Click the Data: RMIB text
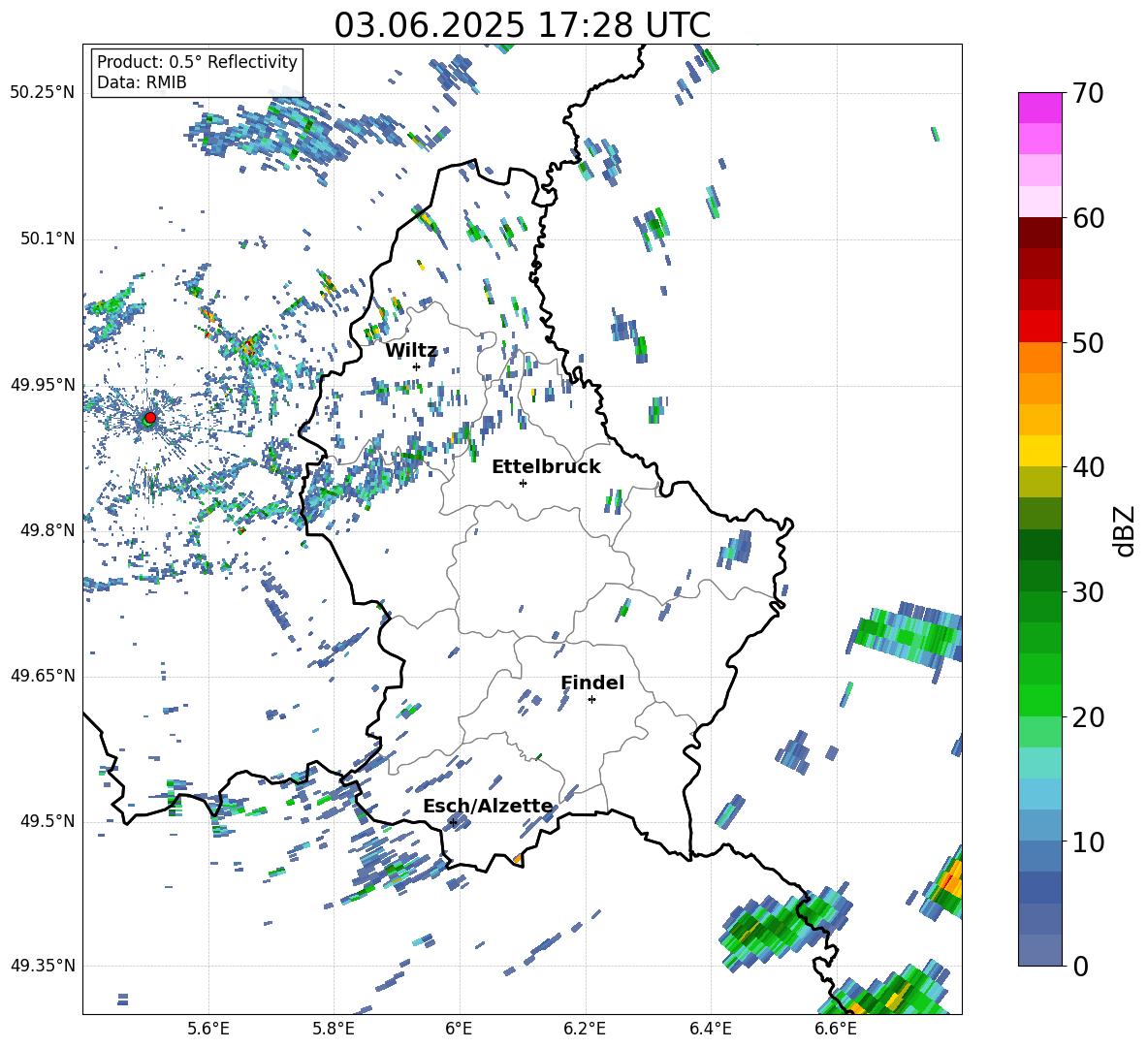The width and height of the screenshot is (1148, 1048). (142, 82)
